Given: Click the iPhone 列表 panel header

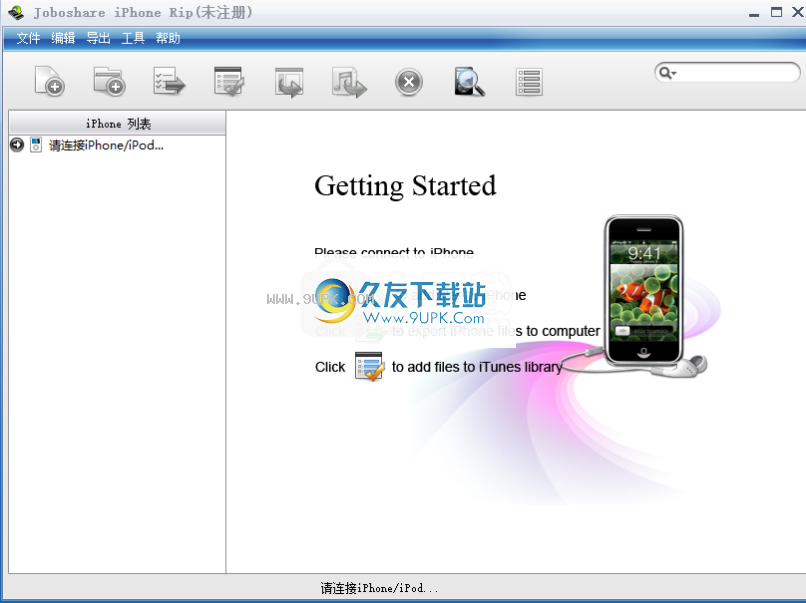Looking at the screenshot, I should point(117,123).
